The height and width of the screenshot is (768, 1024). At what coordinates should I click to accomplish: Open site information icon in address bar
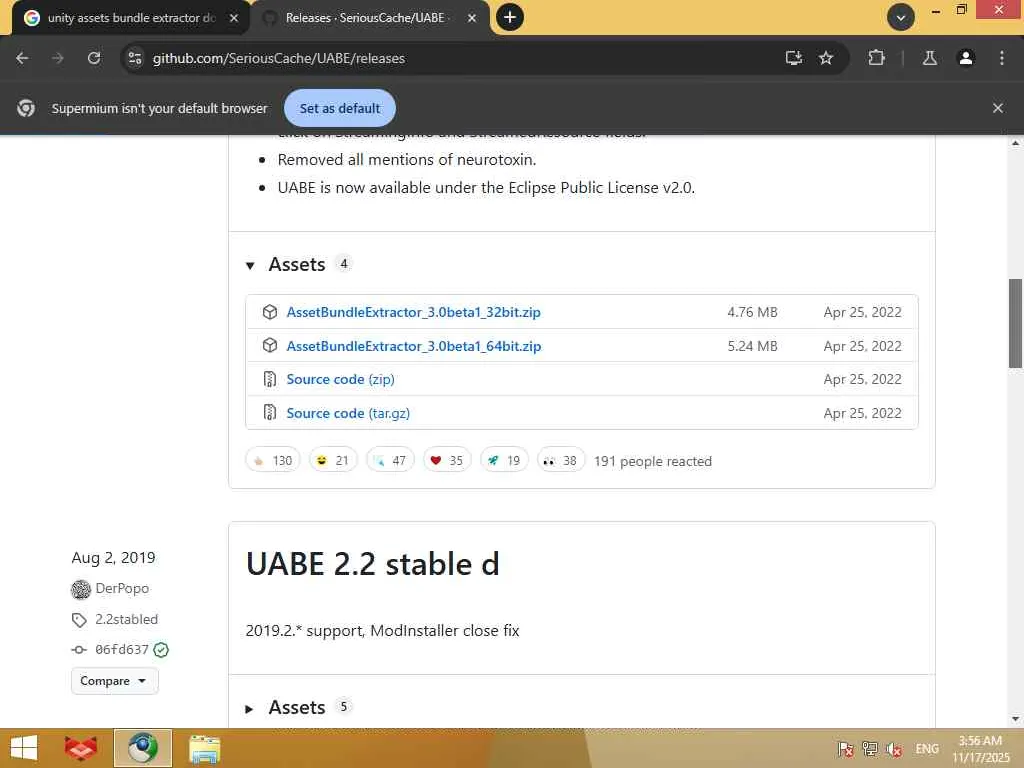[x=135, y=58]
